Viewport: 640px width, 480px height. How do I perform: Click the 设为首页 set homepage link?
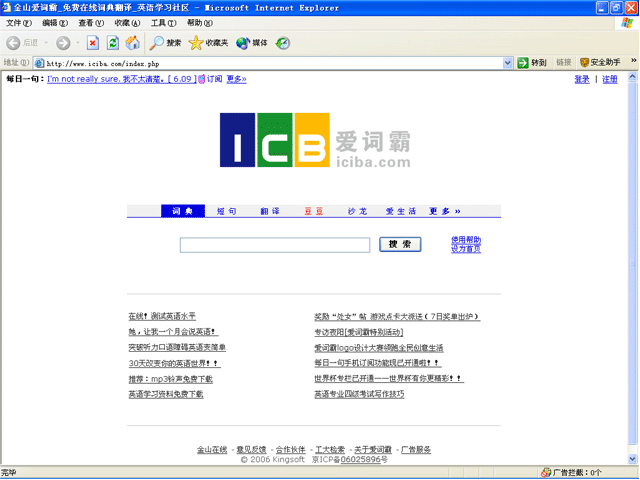[x=466, y=249]
